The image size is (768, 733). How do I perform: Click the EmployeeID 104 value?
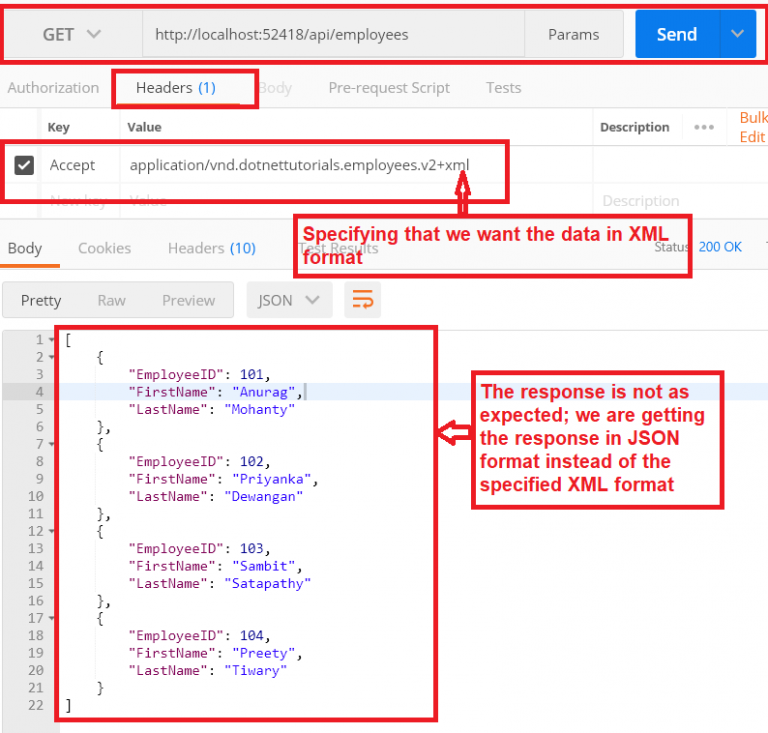tap(252, 636)
